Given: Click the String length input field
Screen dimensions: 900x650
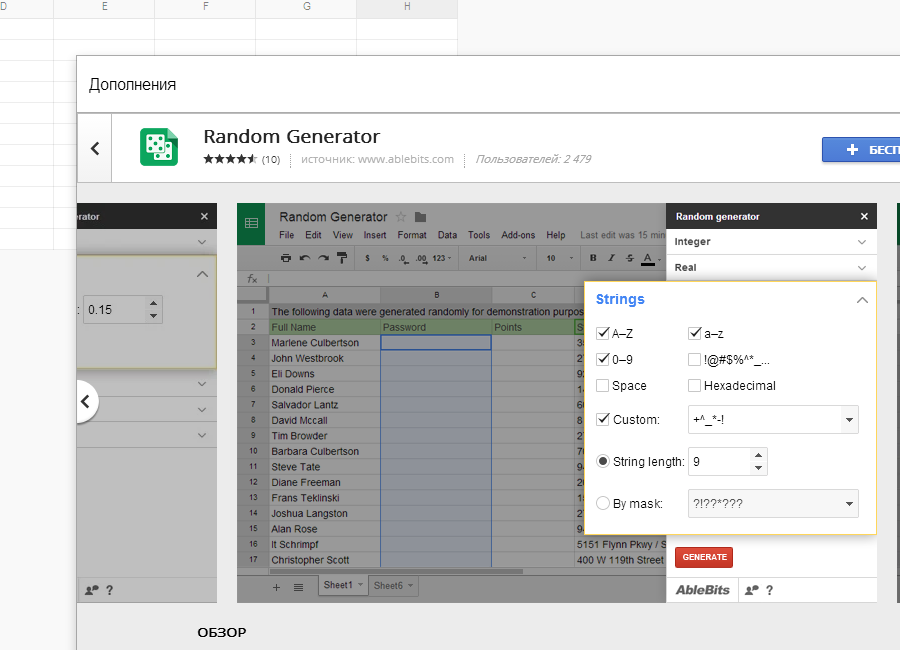Looking at the screenshot, I should [x=719, y=462].
